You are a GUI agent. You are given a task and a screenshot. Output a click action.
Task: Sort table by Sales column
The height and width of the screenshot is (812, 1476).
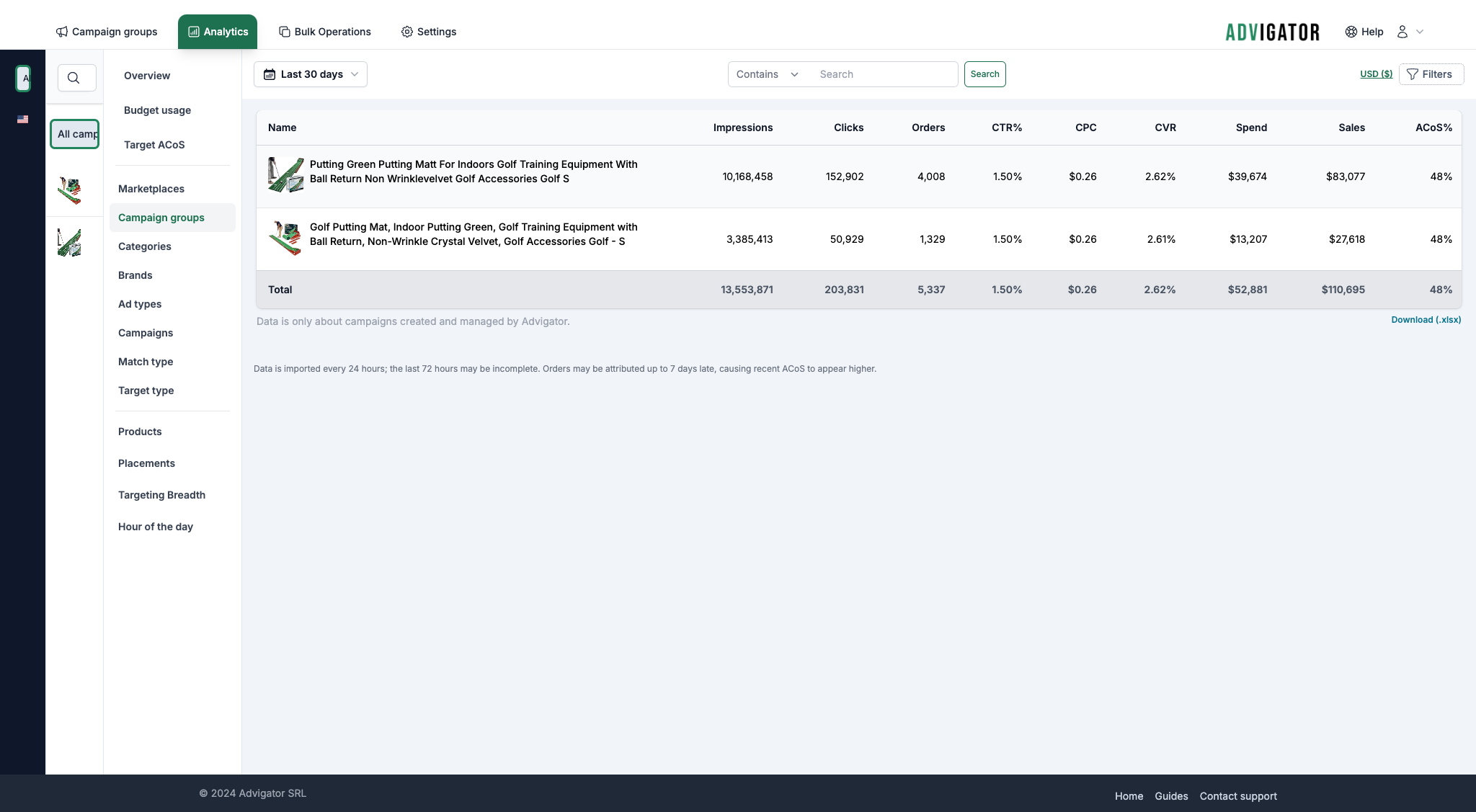point(1351,128)
